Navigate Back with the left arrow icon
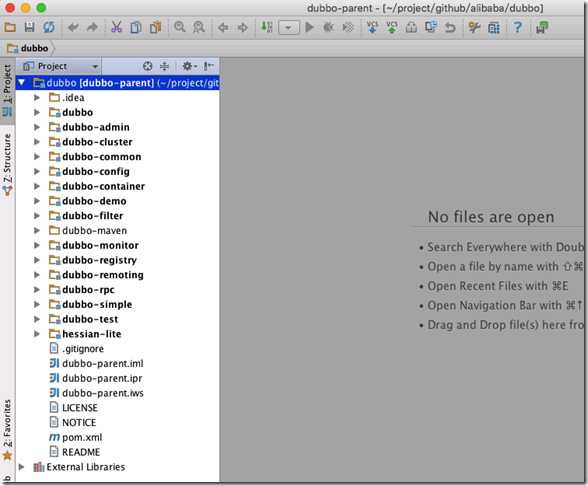Viewport: 588px width, 486px height. 223,27
